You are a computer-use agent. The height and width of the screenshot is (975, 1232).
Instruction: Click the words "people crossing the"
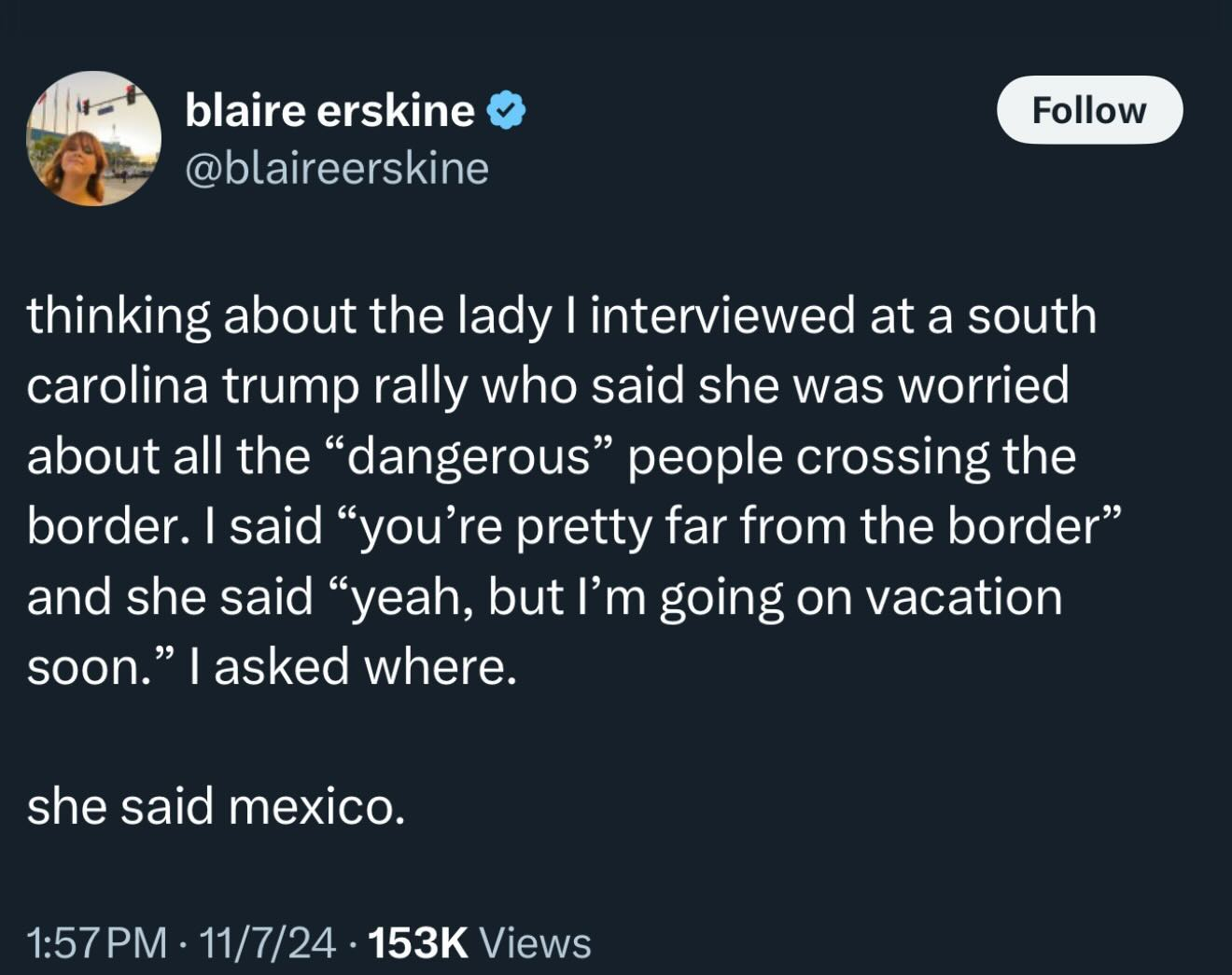pos(851,455)
